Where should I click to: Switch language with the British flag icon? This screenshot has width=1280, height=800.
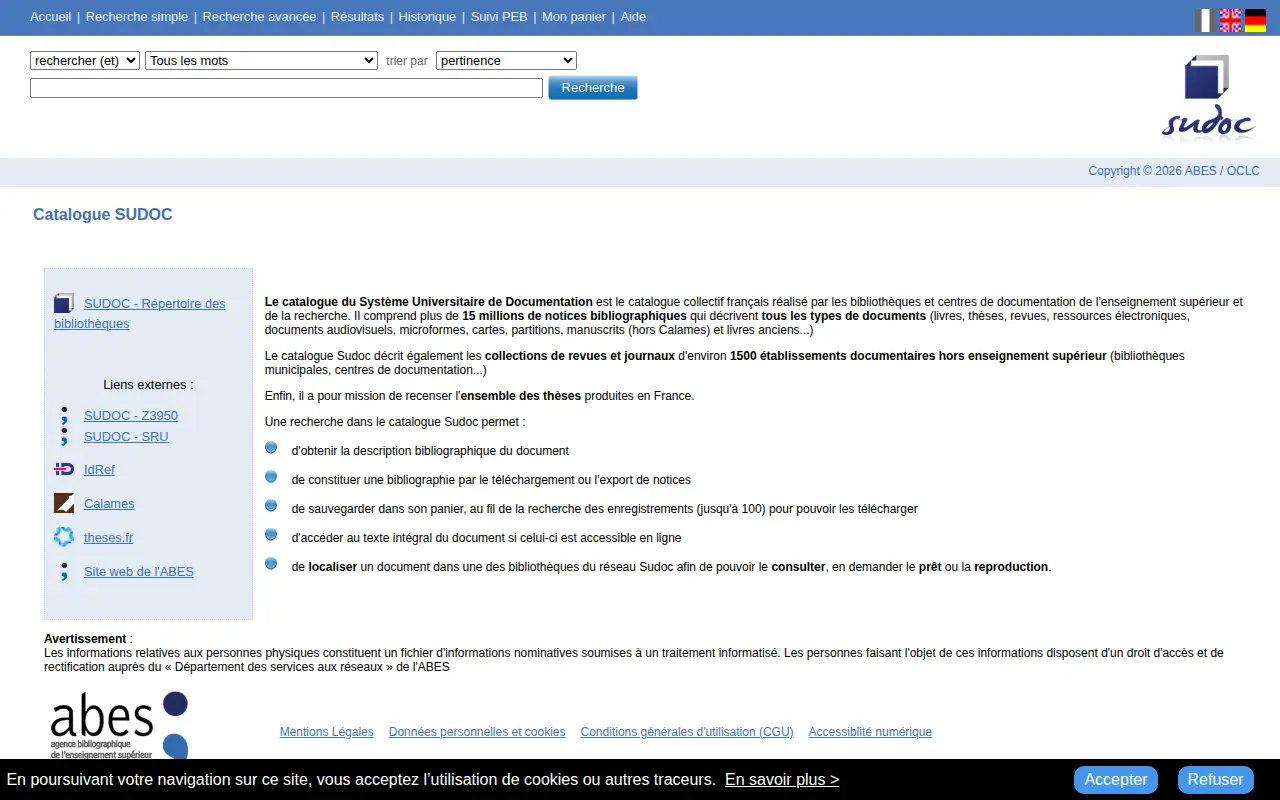pos(1230,20)
